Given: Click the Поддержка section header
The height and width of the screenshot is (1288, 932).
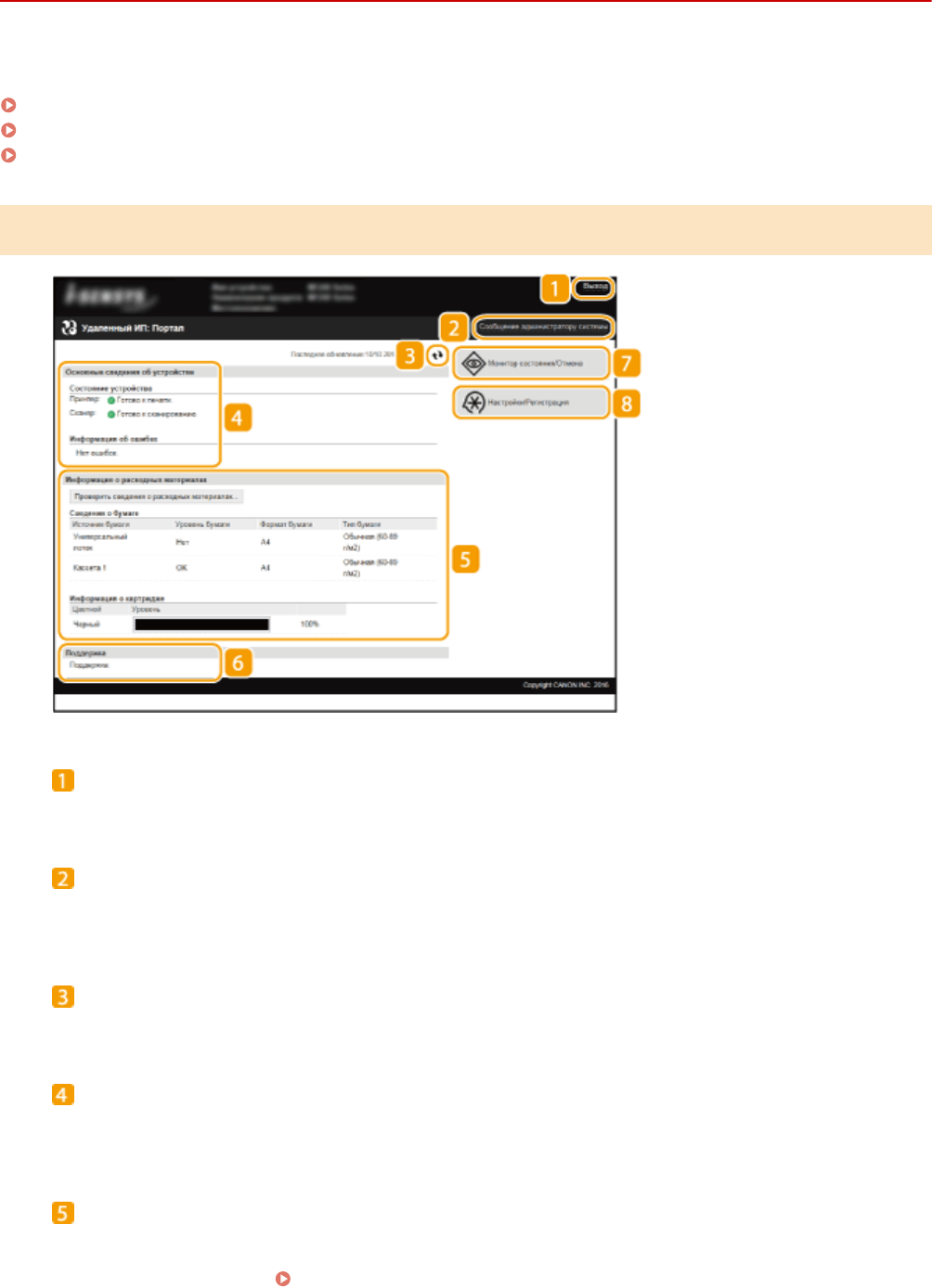Looking at the screenshot, I should click(85, 653).
